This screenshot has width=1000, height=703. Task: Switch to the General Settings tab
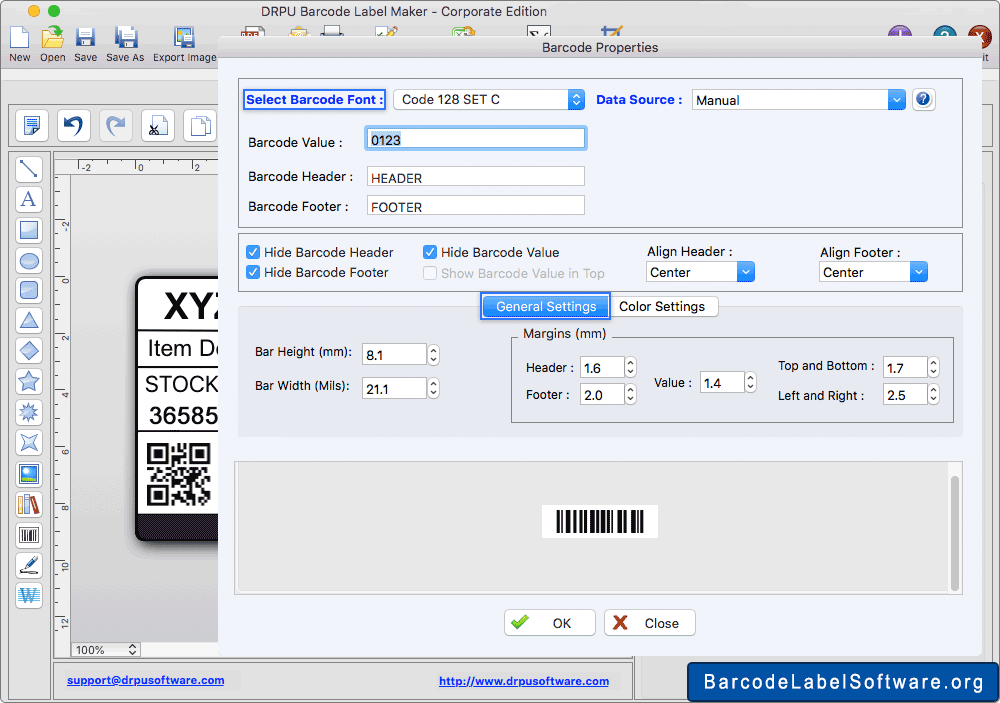click(546, 306)
